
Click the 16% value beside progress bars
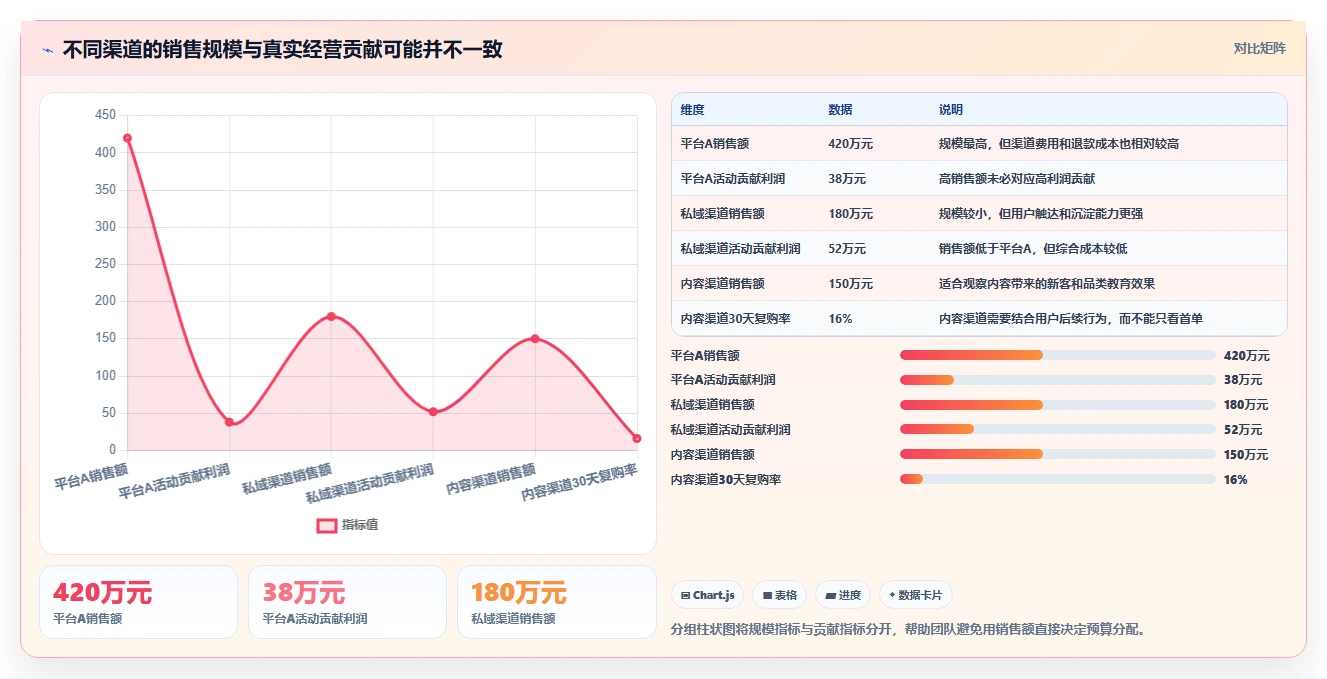pyautogui.click(x=1235, y=480)
